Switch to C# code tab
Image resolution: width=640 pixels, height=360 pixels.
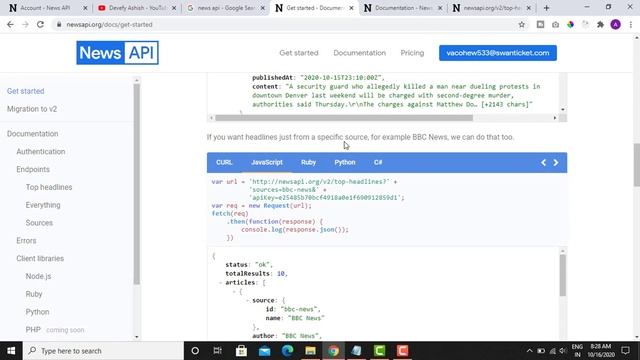pos(378,162)
